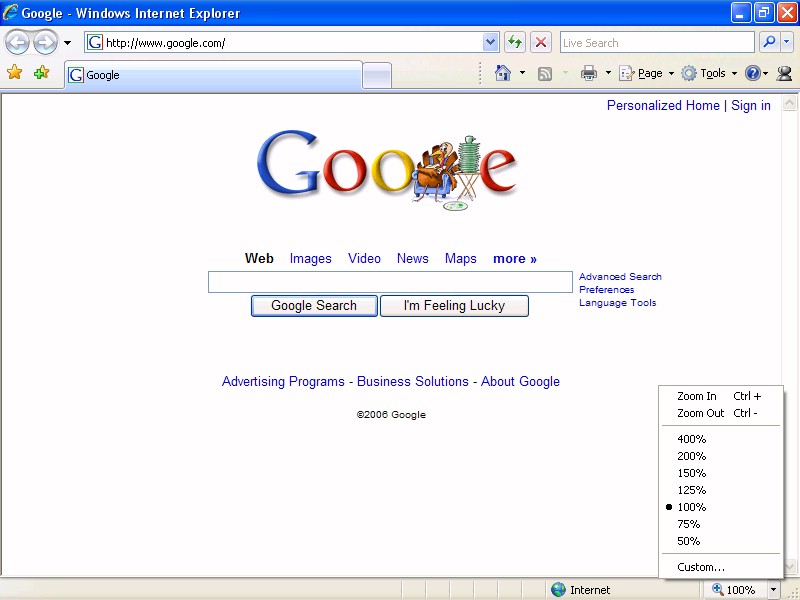Viewport: 800px width, 600px height.
Task: Click the ©2006 Google copyright text
Action: [391, 415]
